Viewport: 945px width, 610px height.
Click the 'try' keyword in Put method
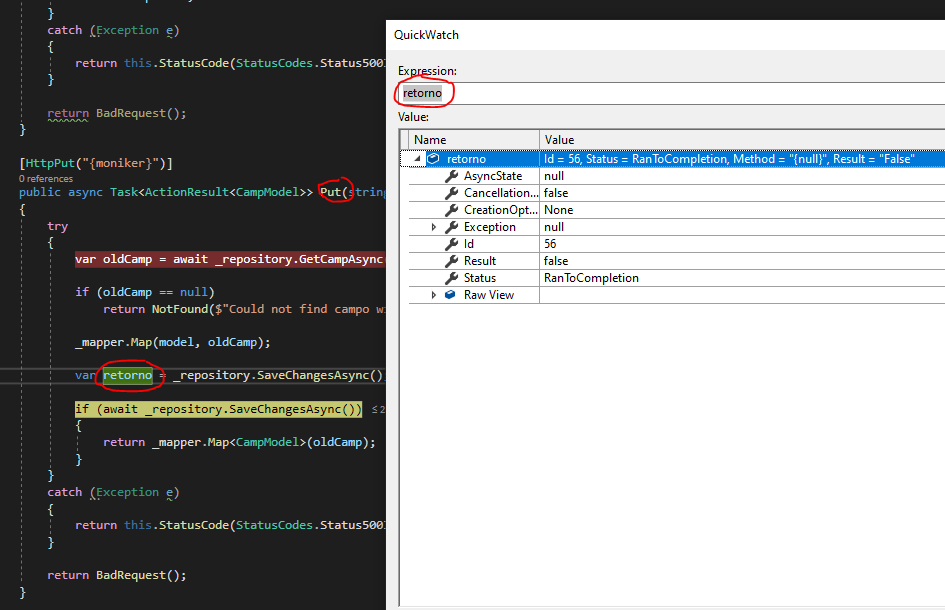click(x=58, y=227)
